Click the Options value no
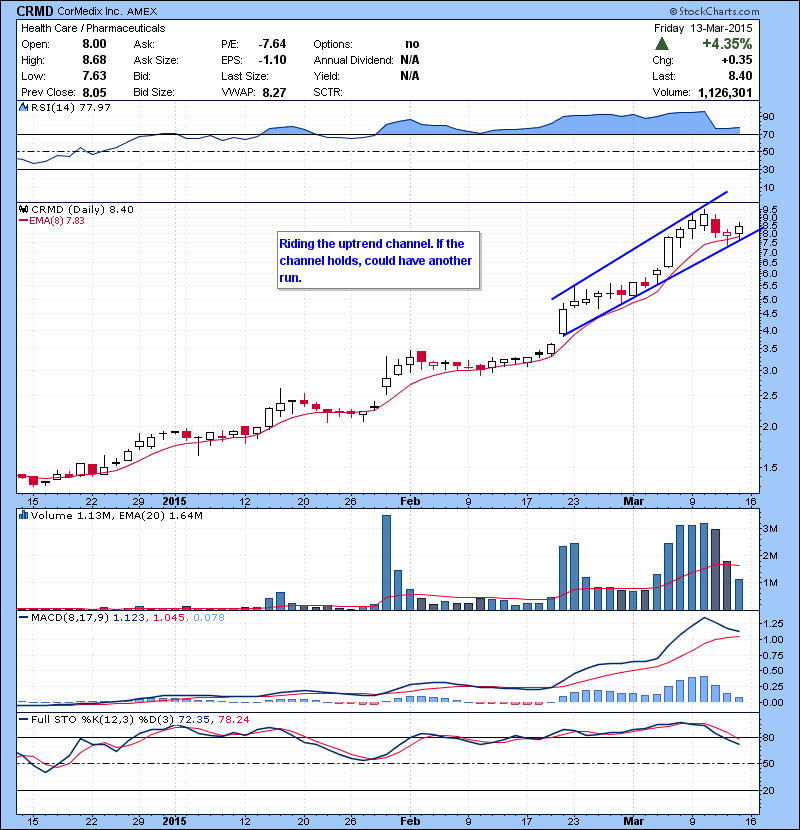This screenshot has width=800, height=830. 412,44
